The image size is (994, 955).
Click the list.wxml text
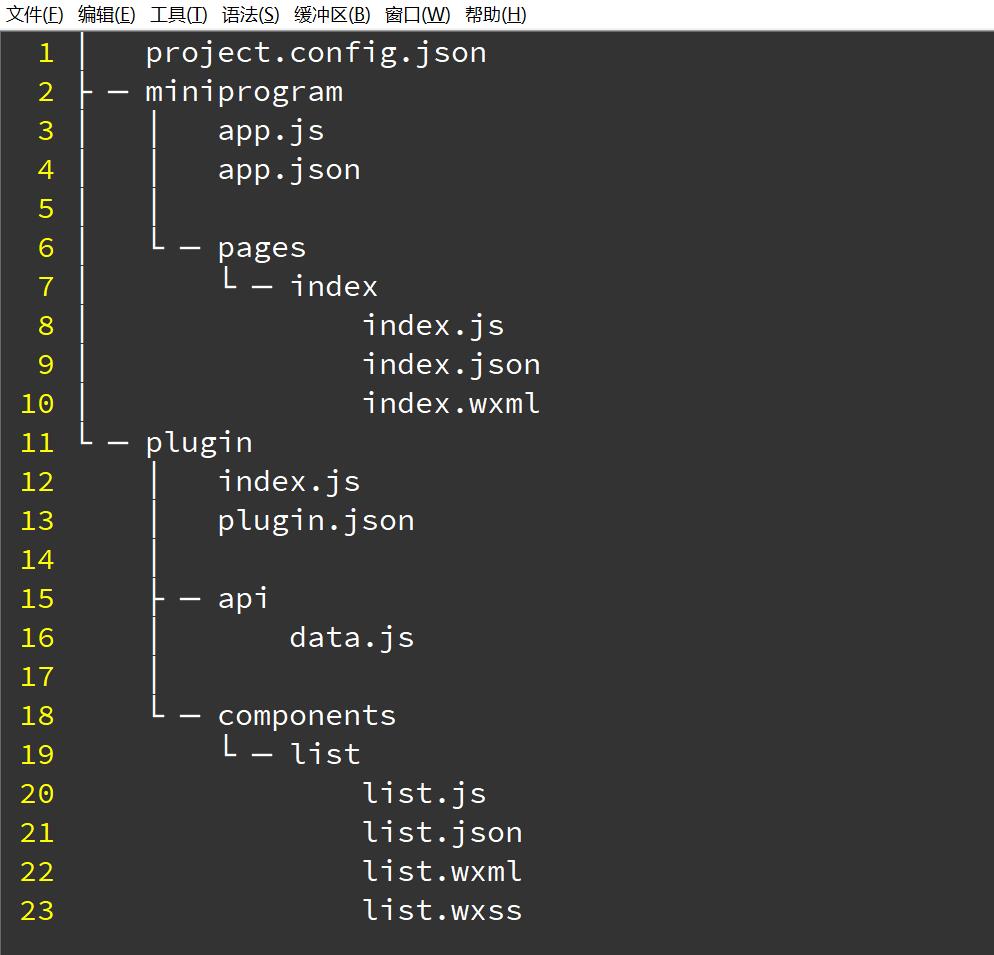442,872
